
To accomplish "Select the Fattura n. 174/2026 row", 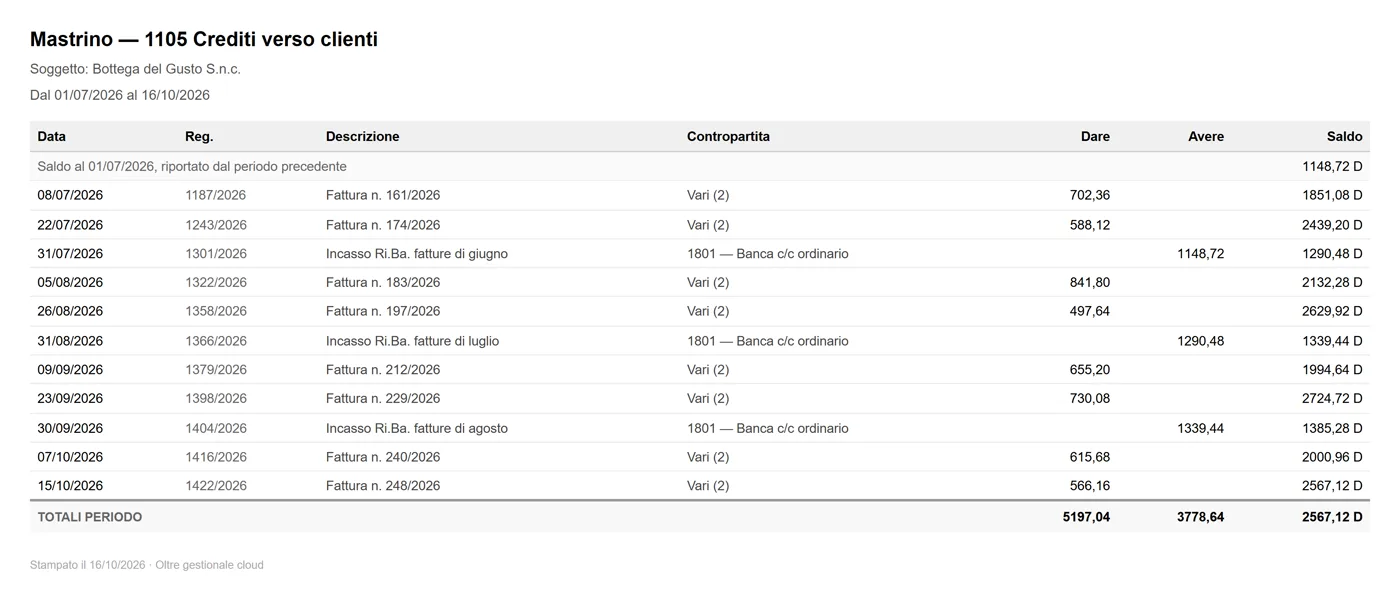I will [700, 225].
